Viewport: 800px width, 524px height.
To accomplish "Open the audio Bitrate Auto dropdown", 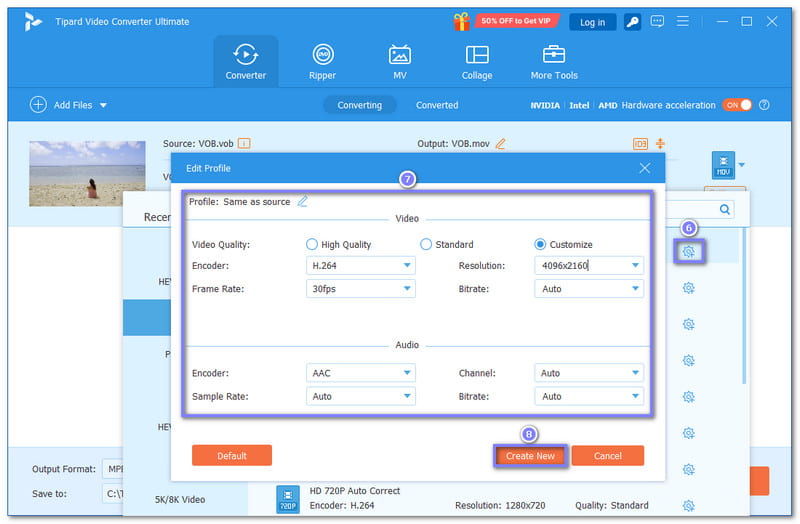I will click(589, 396).
